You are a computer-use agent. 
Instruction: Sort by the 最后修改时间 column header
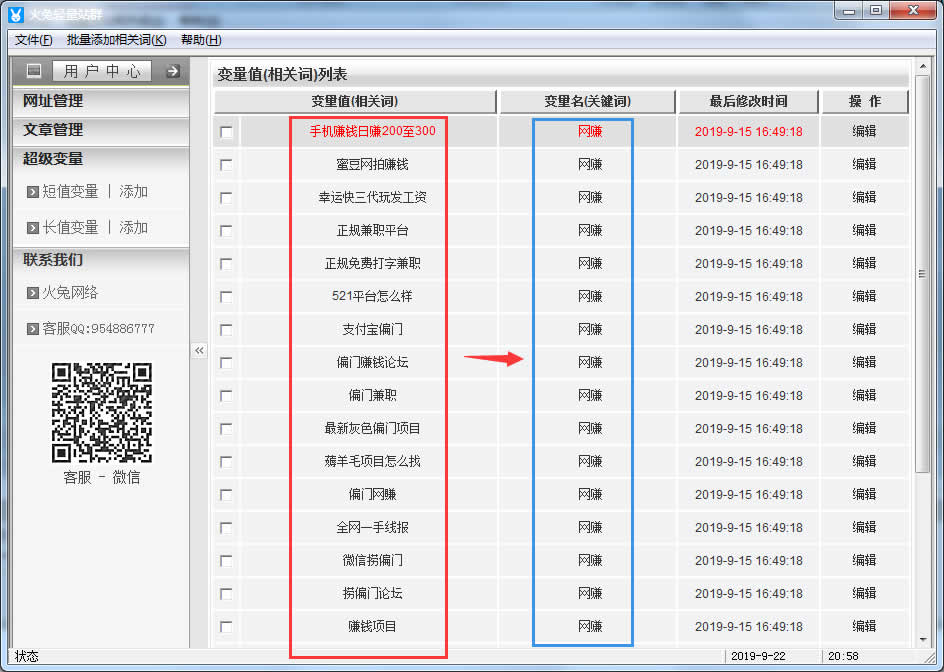(x=748, y=101)
